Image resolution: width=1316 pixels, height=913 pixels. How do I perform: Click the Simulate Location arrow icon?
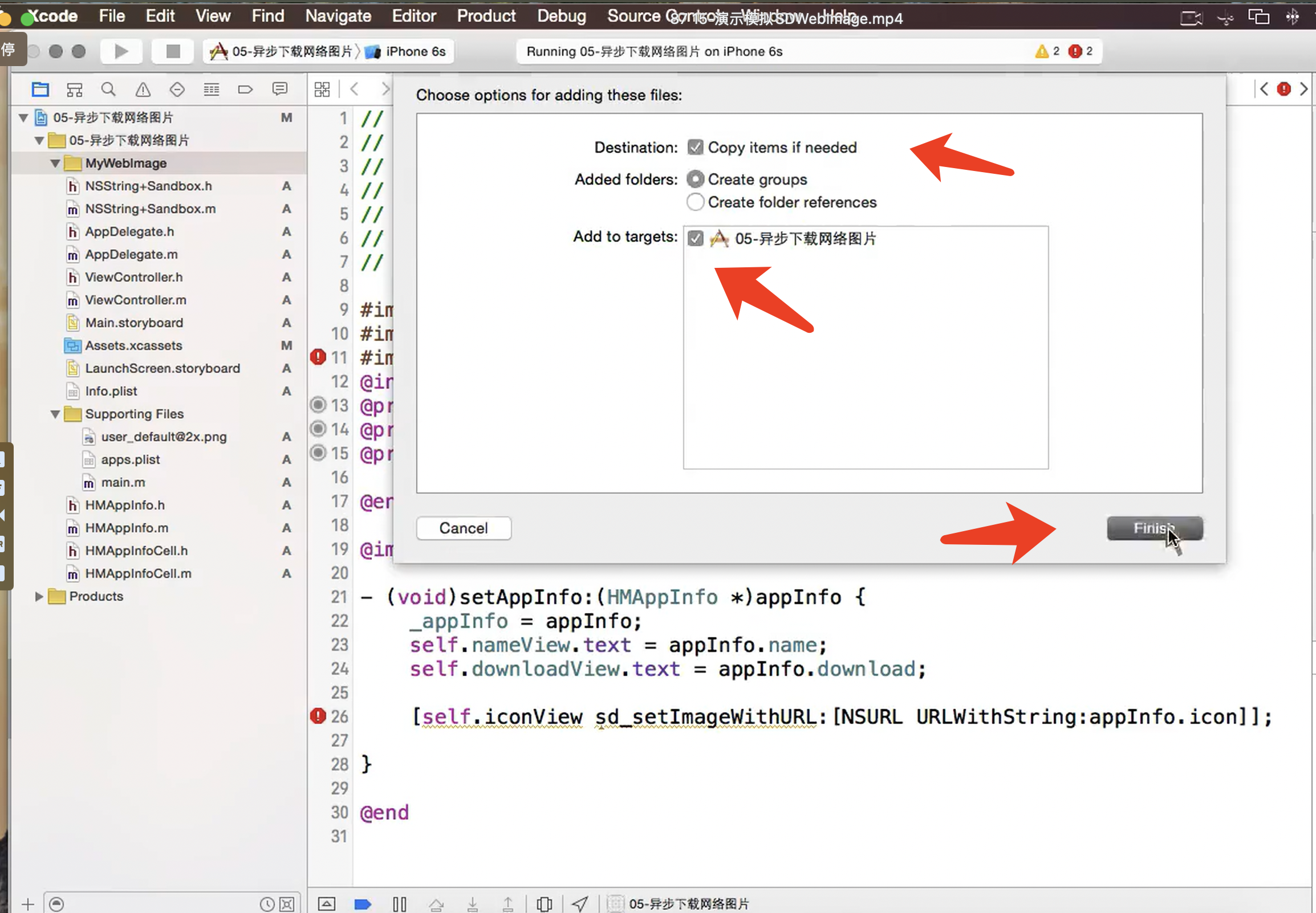[580, 904]
